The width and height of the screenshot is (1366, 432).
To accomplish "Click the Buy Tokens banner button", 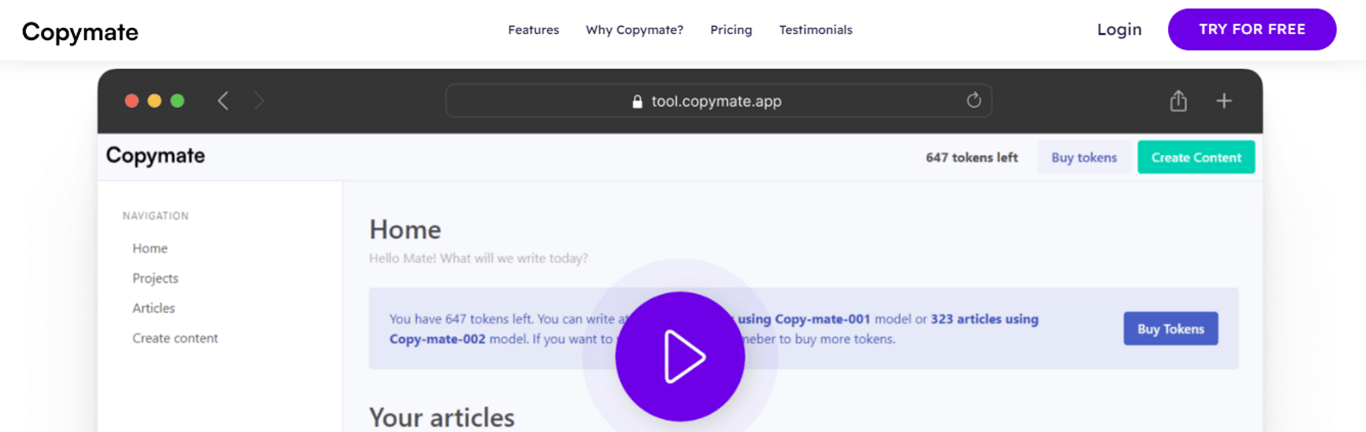I will [x=1171, y=329].
